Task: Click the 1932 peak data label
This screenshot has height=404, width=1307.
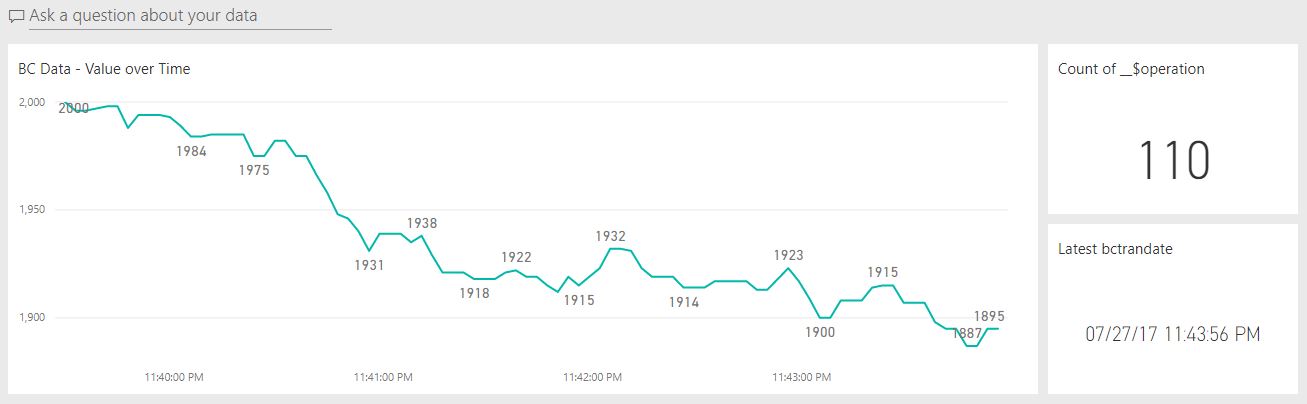Action: 610,236
